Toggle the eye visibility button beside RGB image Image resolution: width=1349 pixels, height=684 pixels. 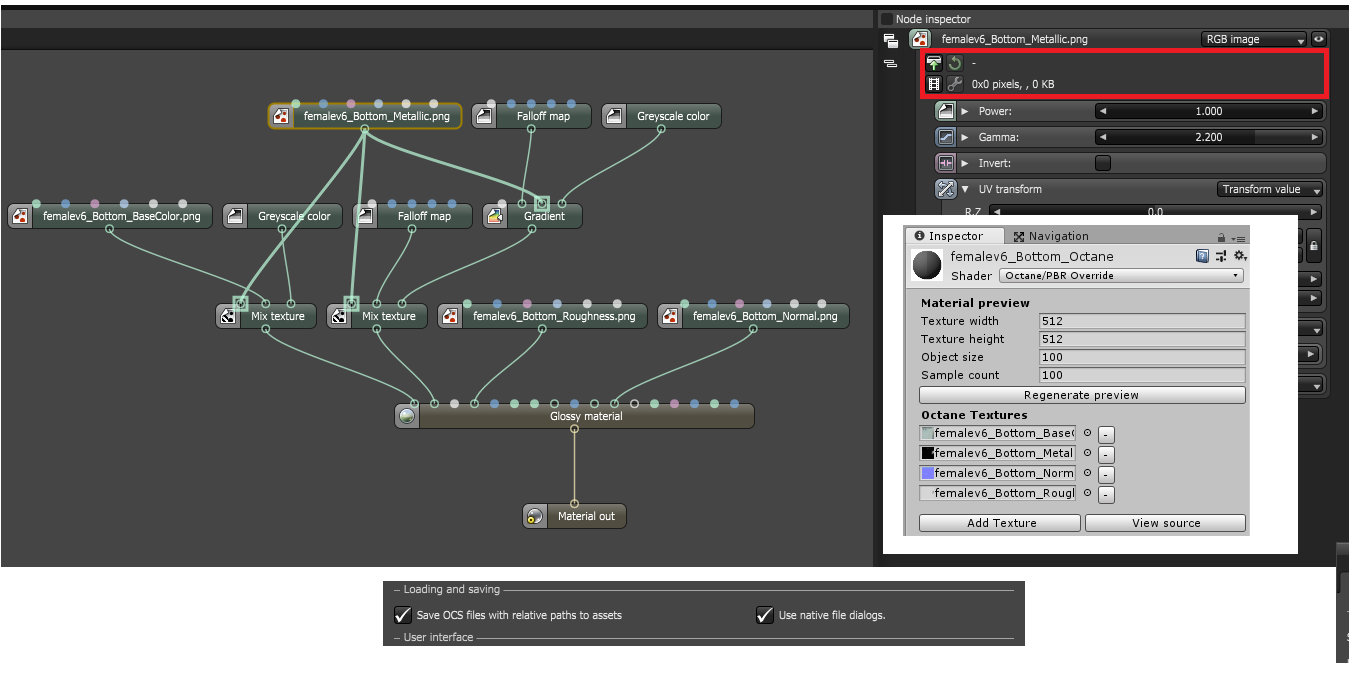click(1319, 39)
